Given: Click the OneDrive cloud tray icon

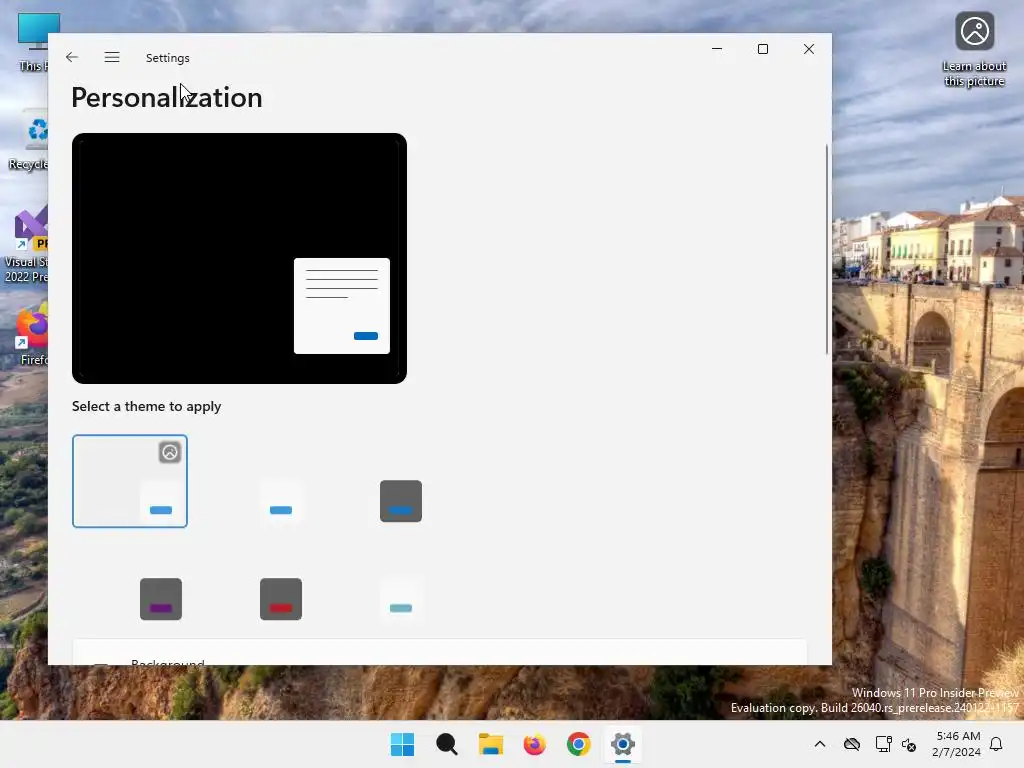Looking at the screenshot, I should point(852,744).
